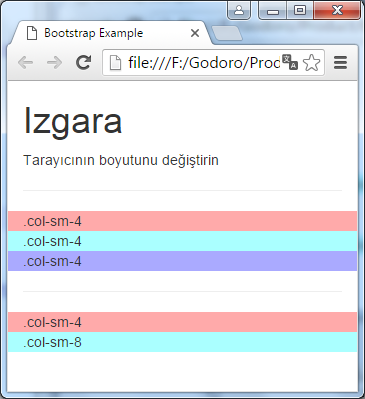Screen dimensions: 365x399
Task: Close the Bootstrap Example tab
Action: 195,33
